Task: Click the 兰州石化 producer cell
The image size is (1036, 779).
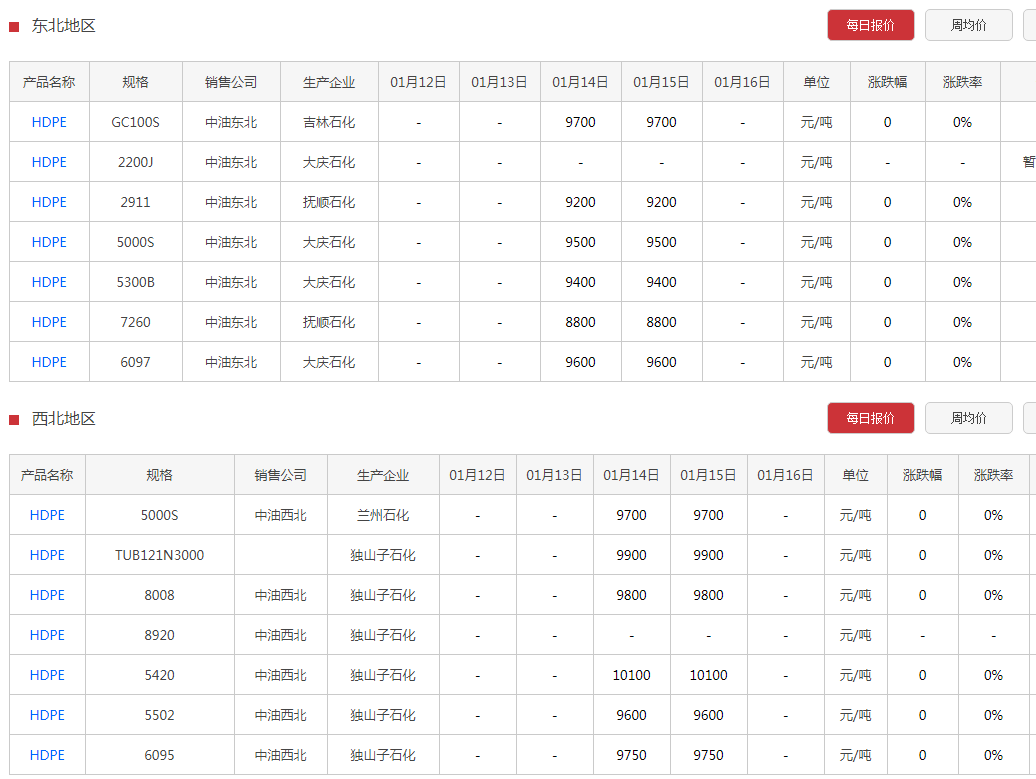Action: coord(383,515)
